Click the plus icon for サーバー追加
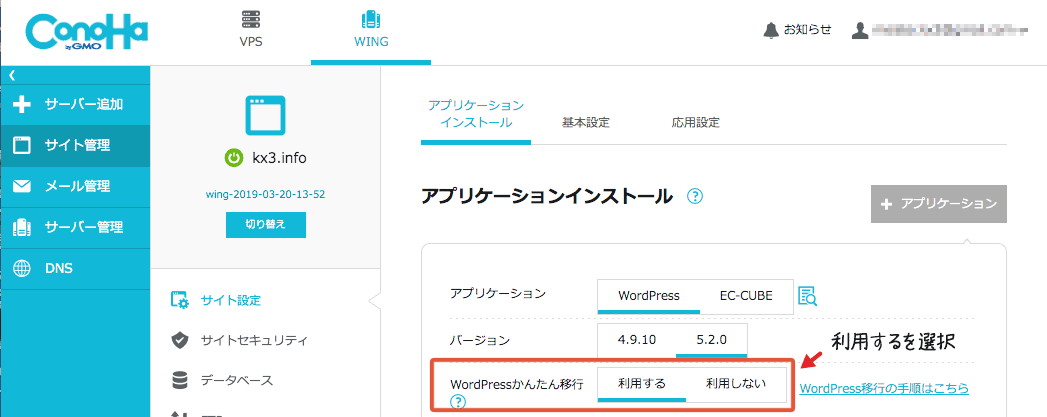The height and width of the screenshot is (417, 1047). (22, 105)
